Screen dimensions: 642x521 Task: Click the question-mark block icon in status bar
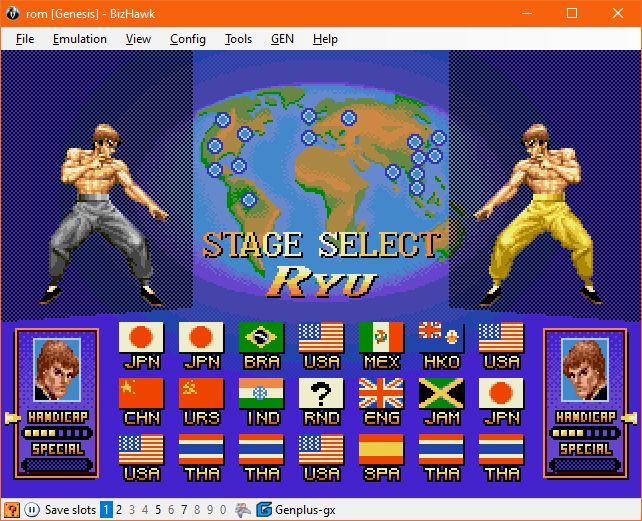coord(12,510)
